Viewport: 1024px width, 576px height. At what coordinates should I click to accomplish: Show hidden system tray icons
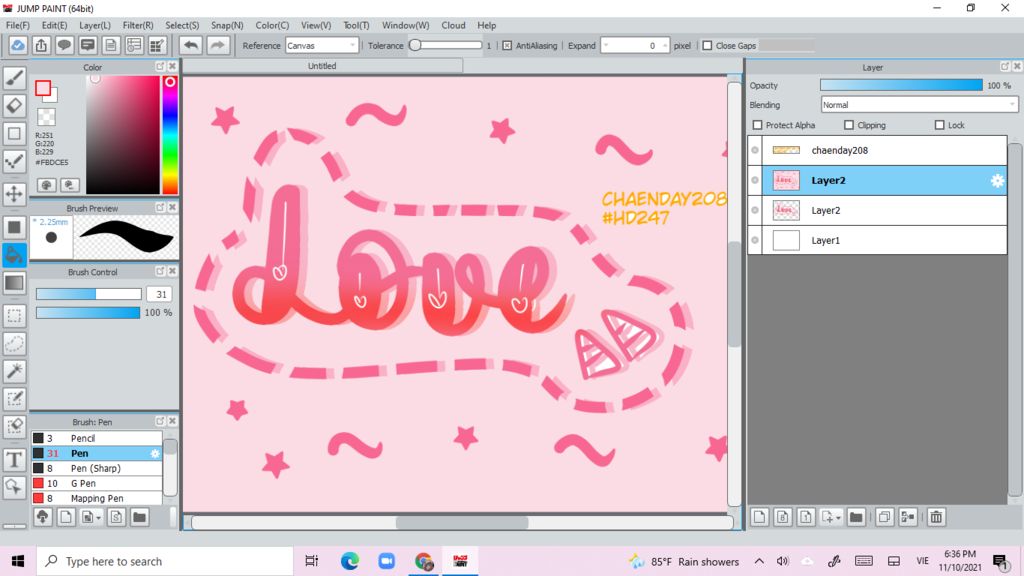pos(759,561)
